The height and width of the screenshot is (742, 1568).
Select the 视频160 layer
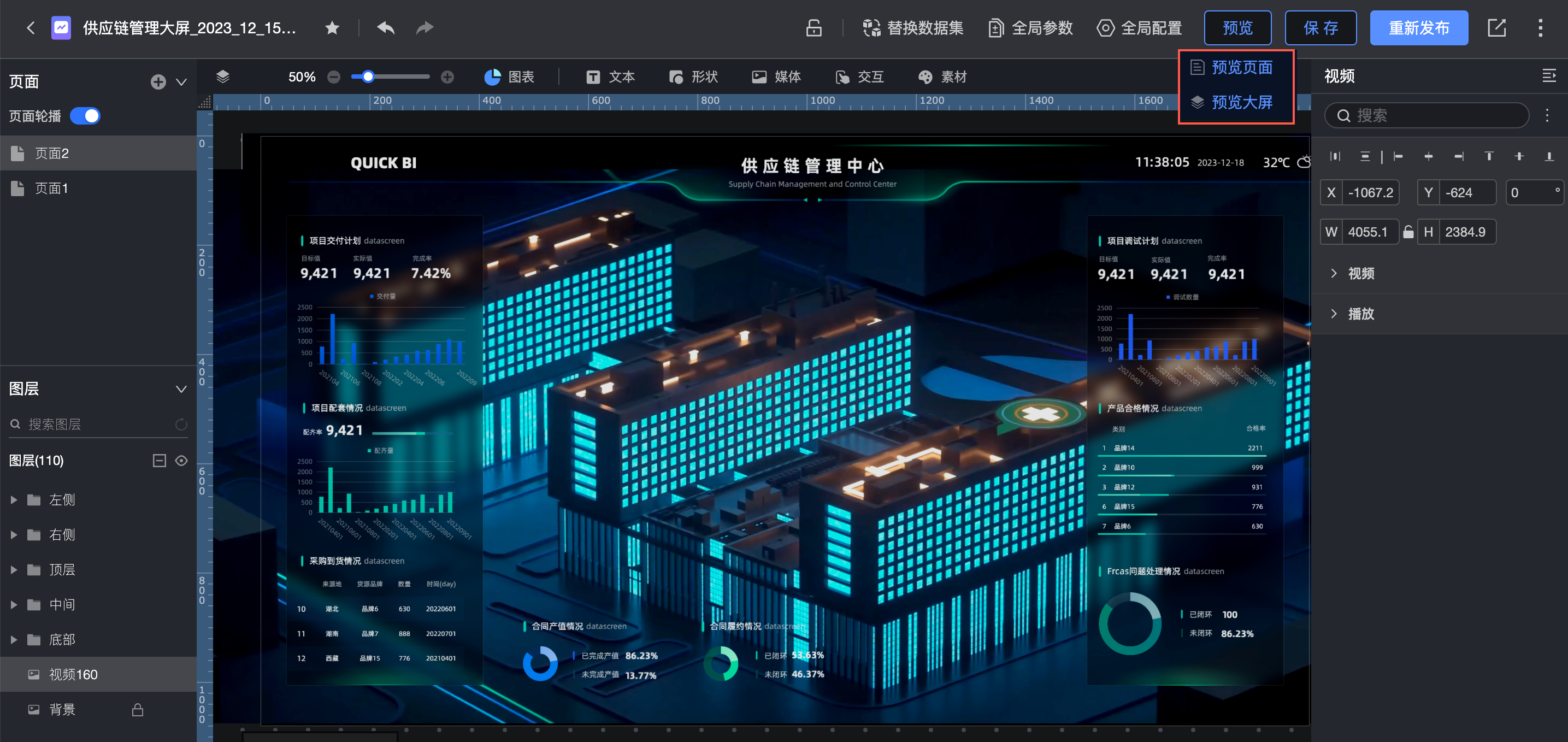[98, 674]
